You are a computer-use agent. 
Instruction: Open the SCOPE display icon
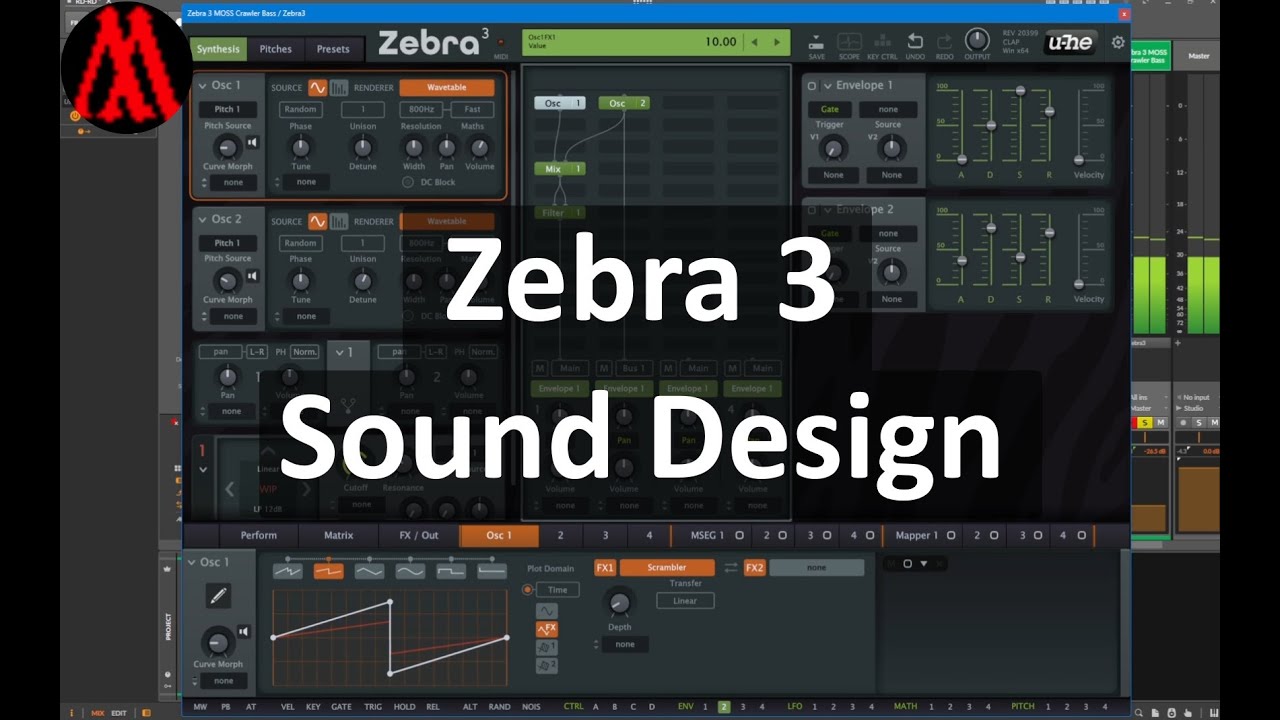[849, 41]
